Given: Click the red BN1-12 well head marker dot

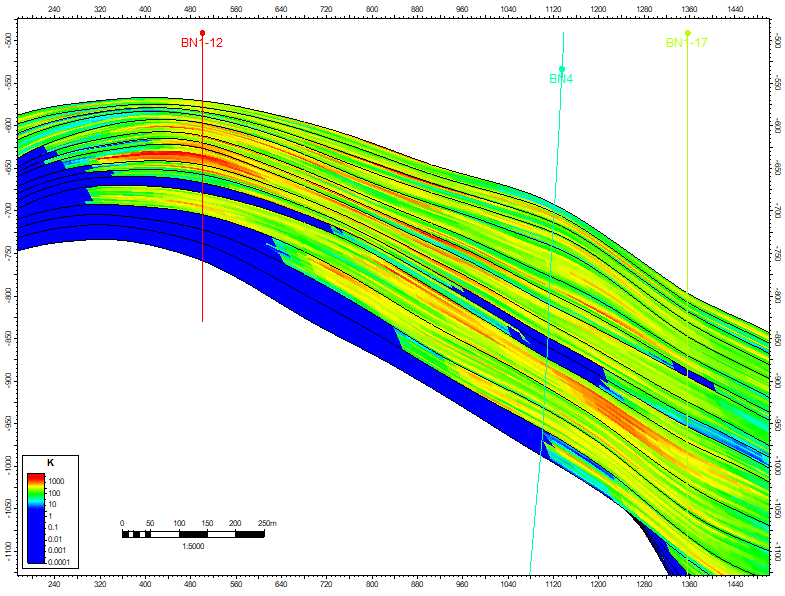Looking at the screenshot, I should 203,33.
